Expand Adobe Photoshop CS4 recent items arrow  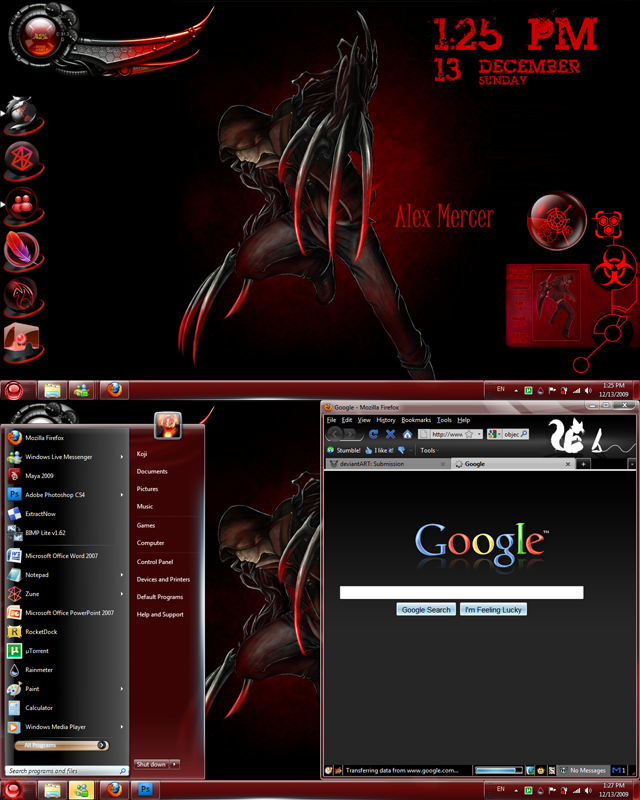(x=121, y=494)
